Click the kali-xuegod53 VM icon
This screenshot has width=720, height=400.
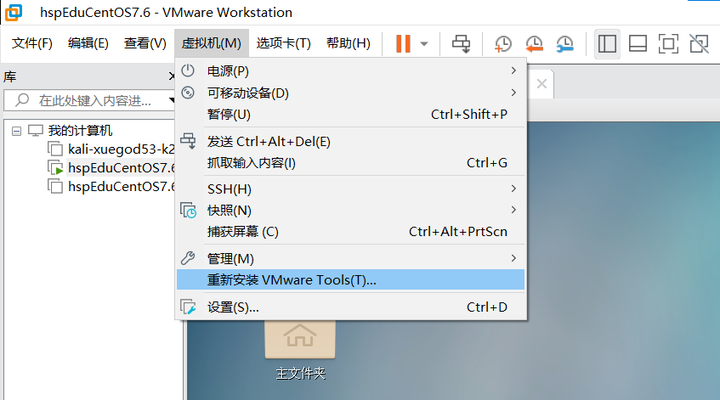(56, 149)
